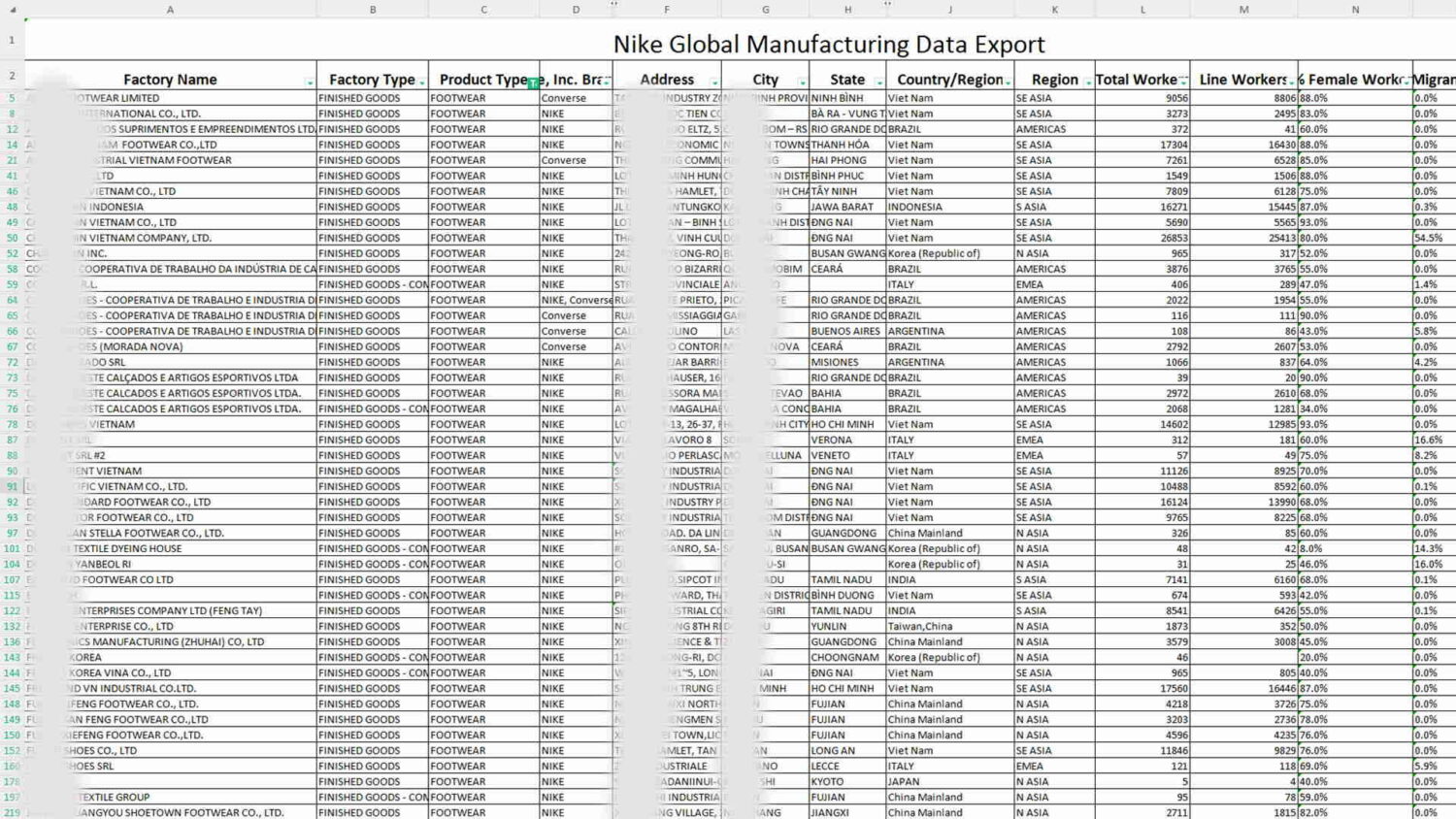Select column D header

tap(577, 10)
